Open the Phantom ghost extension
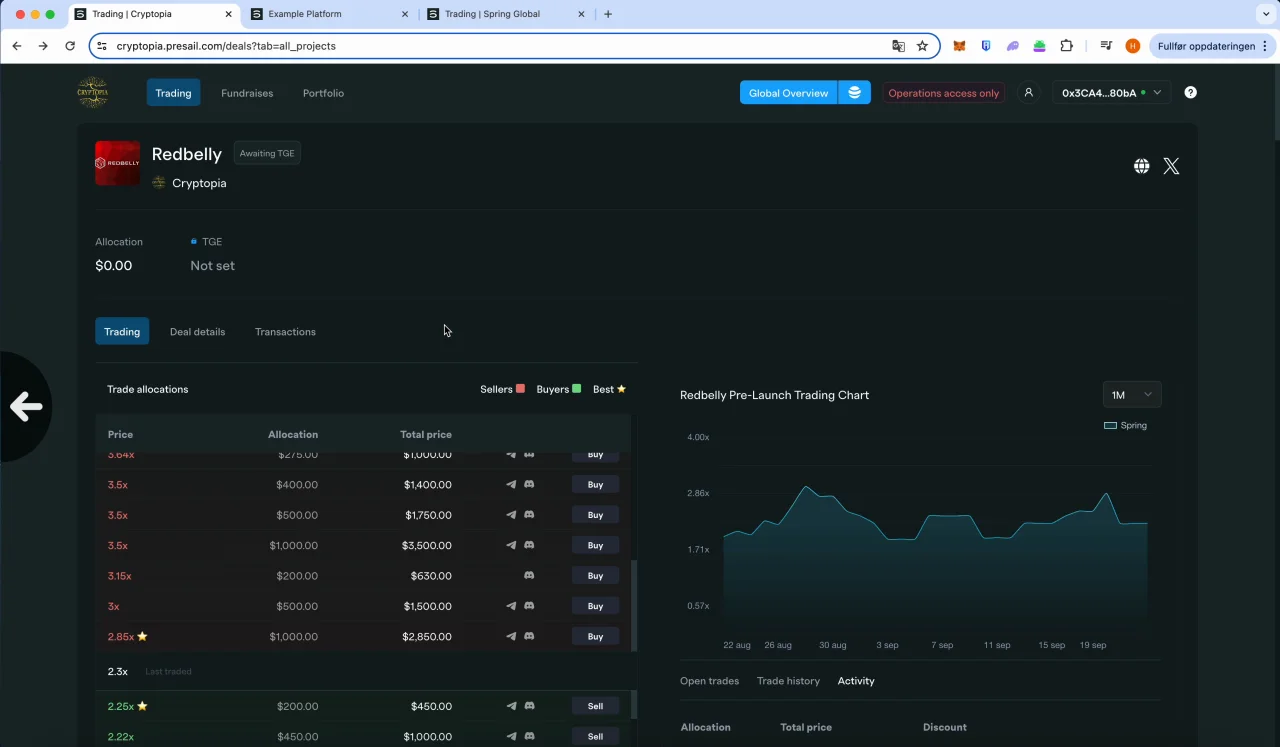 [1013, 46]
